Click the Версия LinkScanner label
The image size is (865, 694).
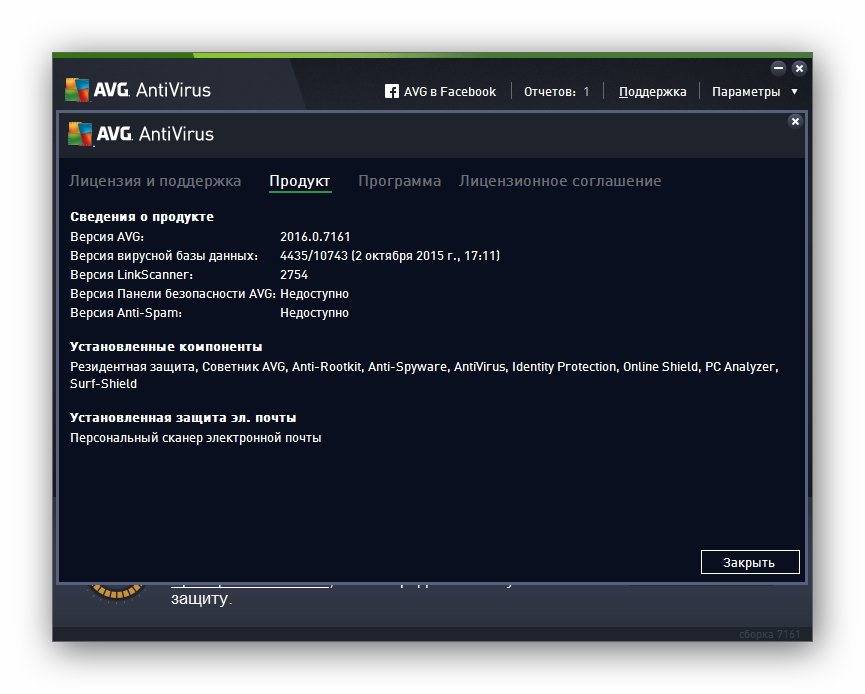(131, 275)
